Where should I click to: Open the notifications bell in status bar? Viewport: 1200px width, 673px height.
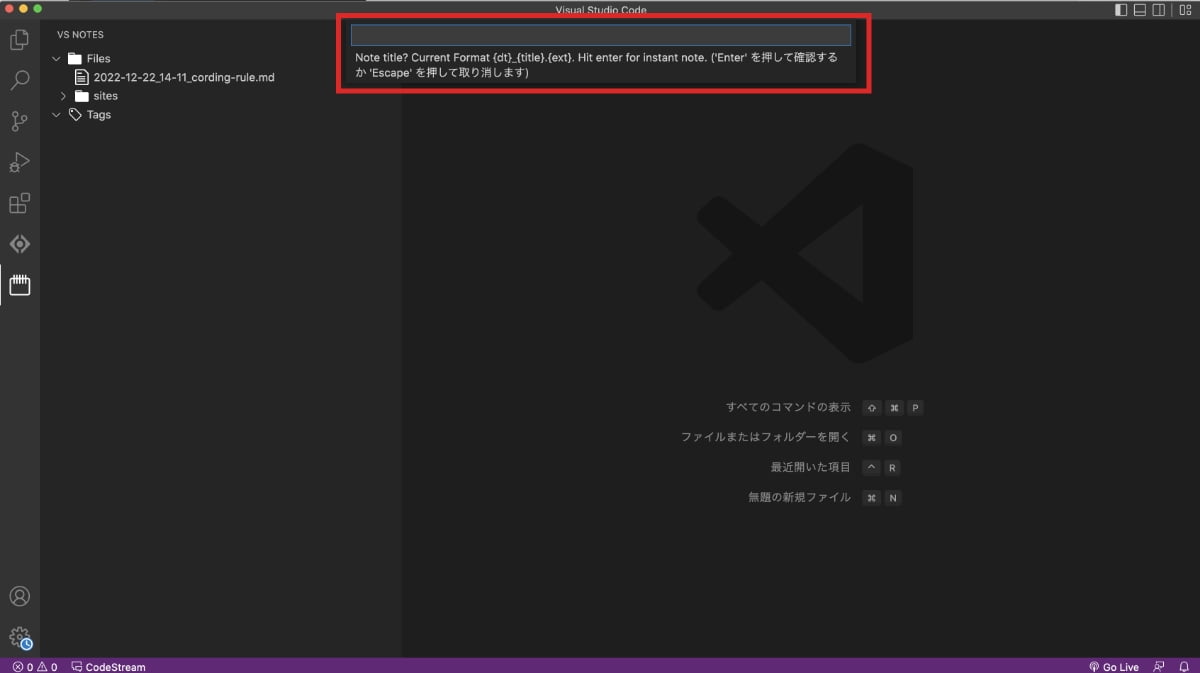1184,666
